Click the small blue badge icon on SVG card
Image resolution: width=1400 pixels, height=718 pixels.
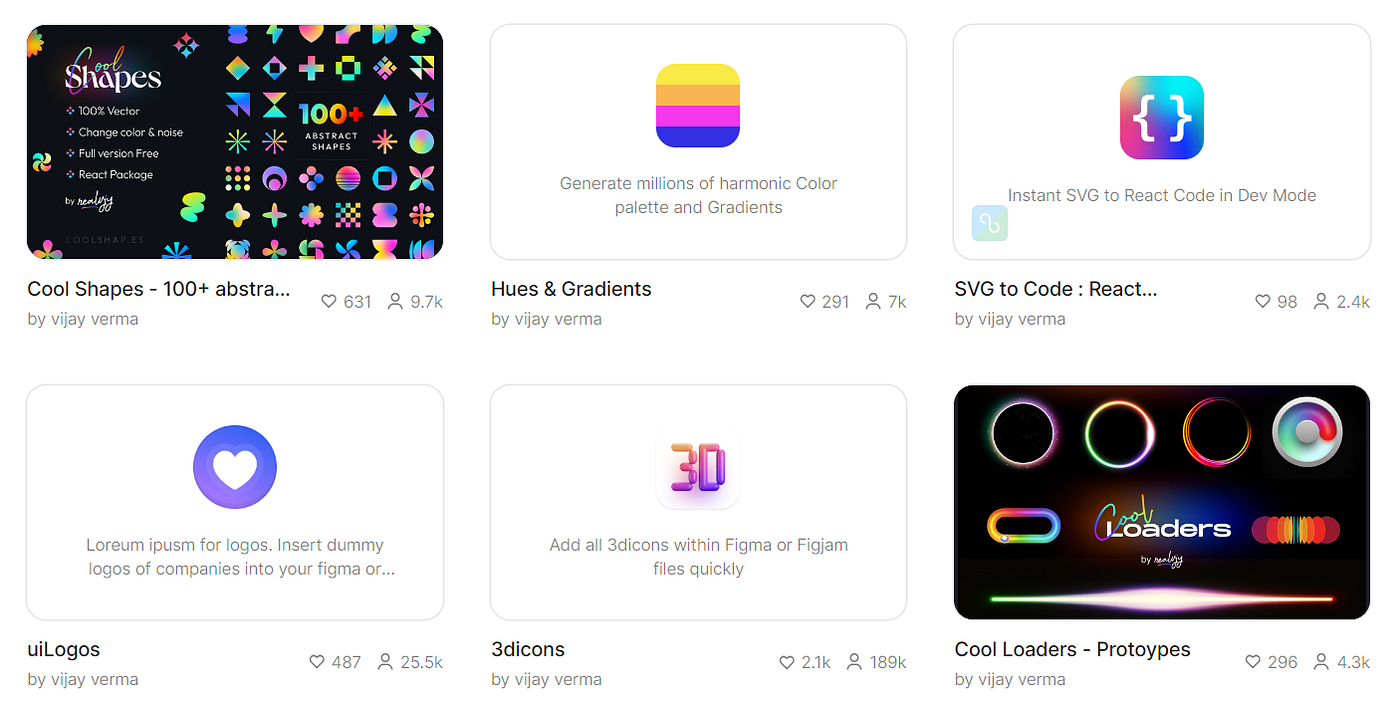coord(990,223)
